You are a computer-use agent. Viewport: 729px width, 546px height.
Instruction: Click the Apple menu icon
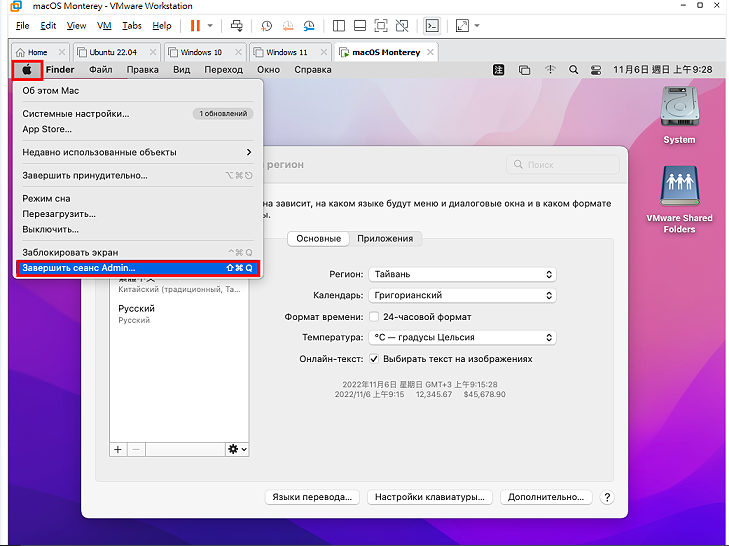[27, 70]
